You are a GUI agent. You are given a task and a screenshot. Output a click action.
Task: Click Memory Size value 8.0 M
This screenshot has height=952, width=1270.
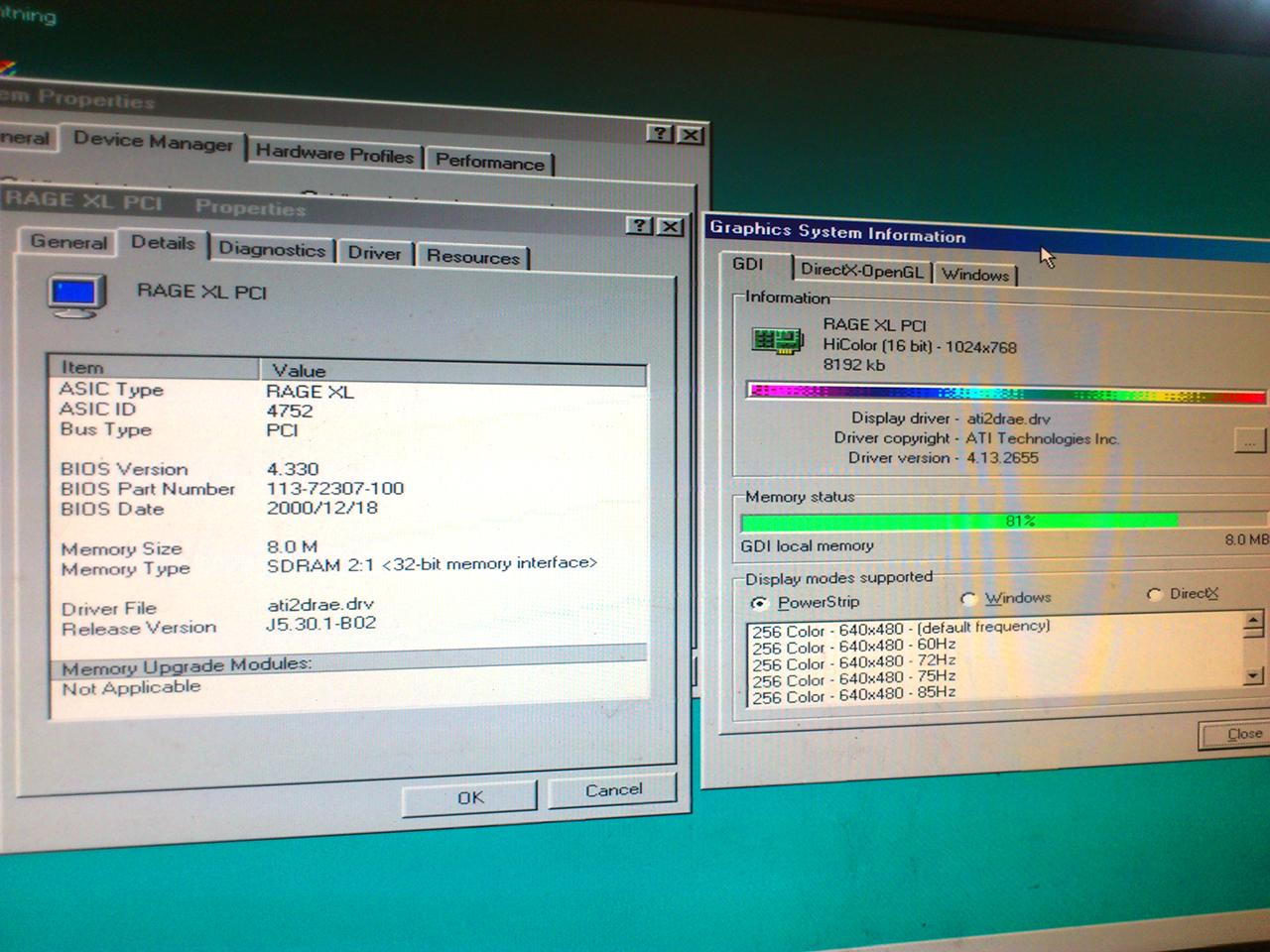[292, 546]
